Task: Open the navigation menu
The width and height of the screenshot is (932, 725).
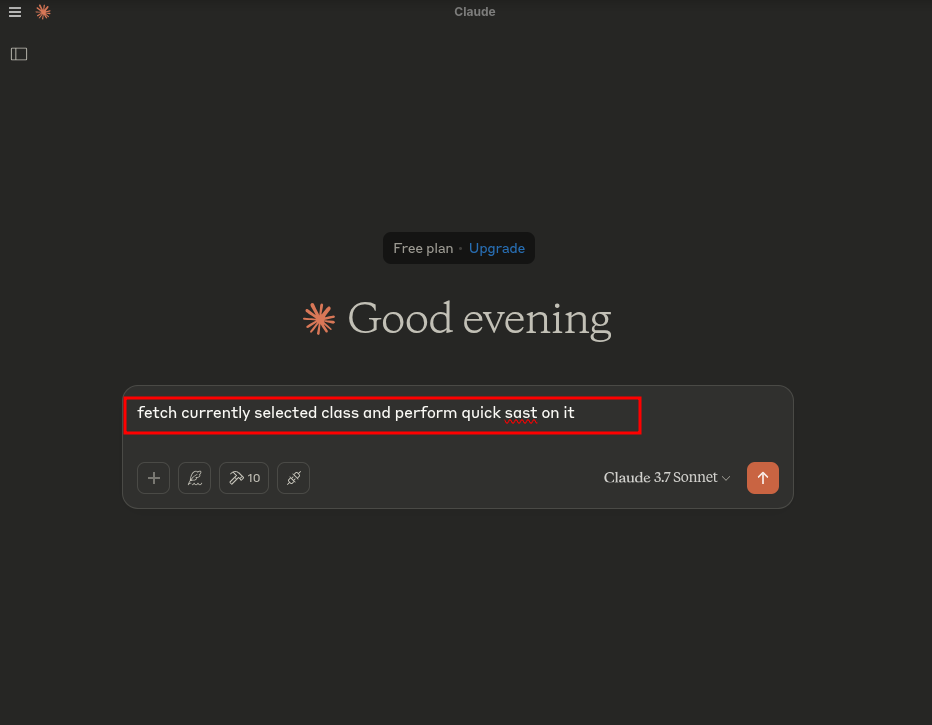Action: tap(15, 11)
